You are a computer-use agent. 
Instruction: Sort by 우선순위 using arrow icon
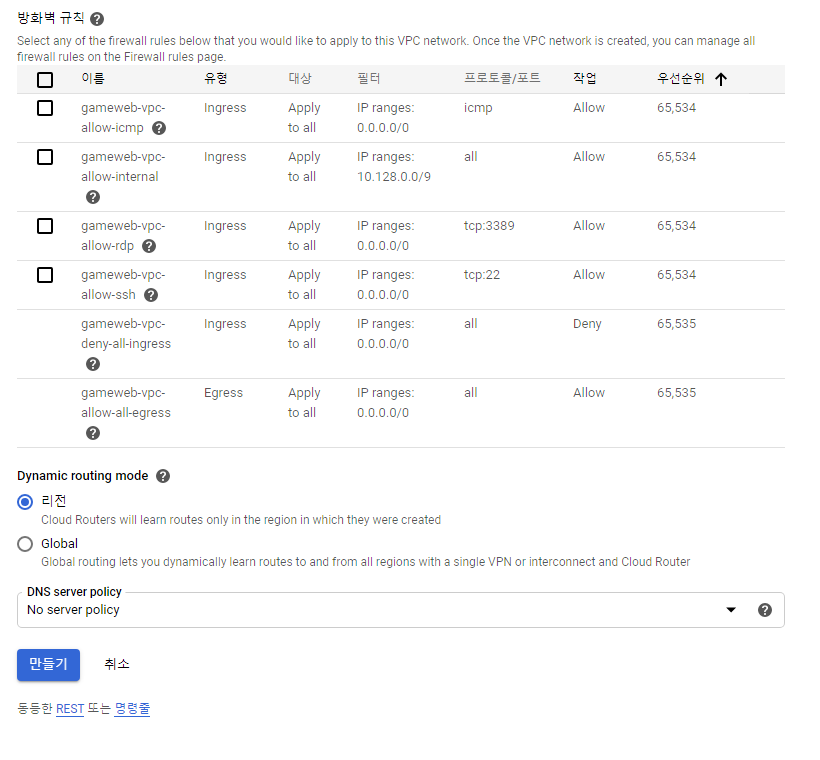pyautogui.click(x=721, y=79)
